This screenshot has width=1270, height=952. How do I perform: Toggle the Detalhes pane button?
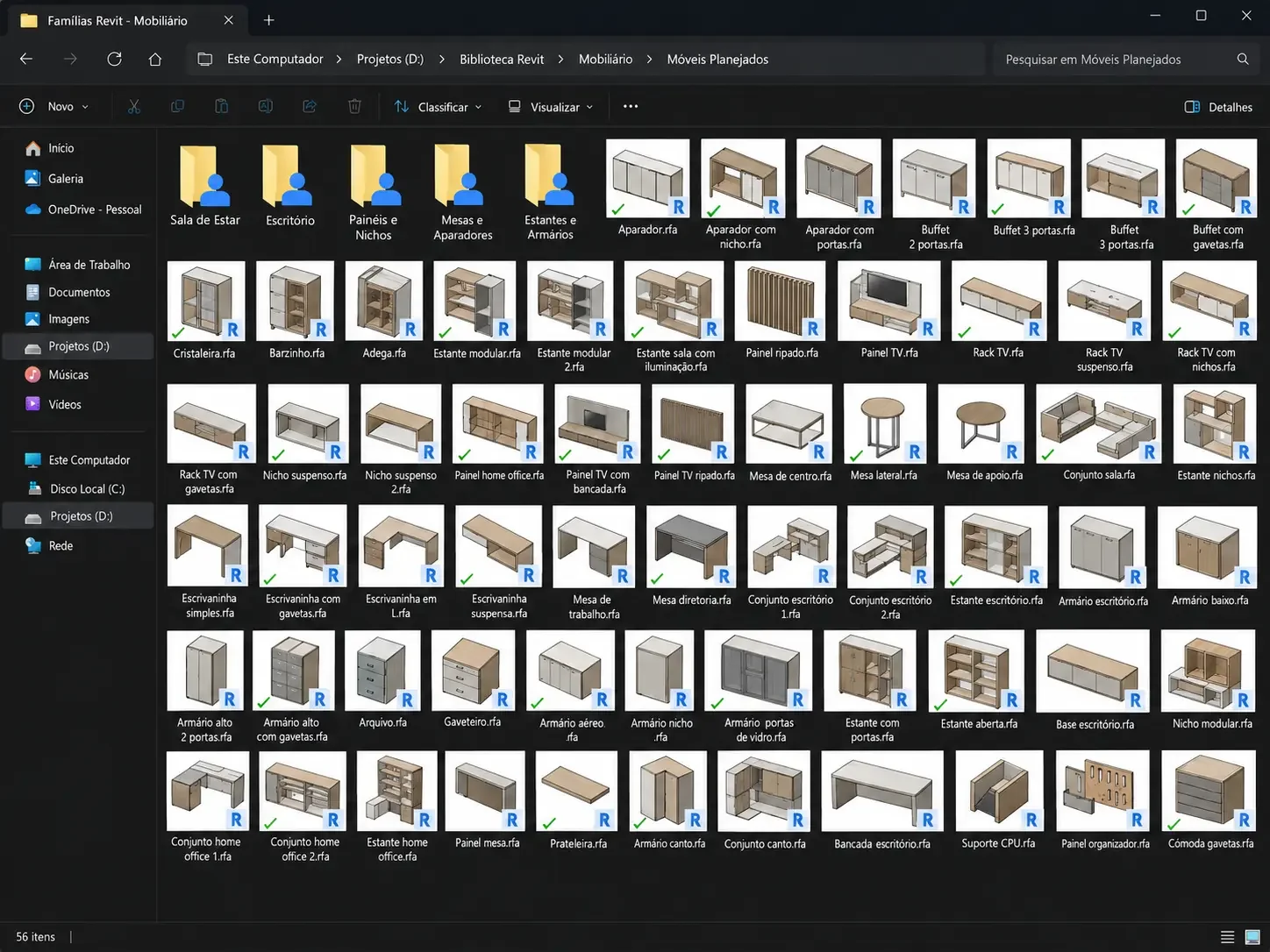pyautogui.click(x=1218, y=107)
